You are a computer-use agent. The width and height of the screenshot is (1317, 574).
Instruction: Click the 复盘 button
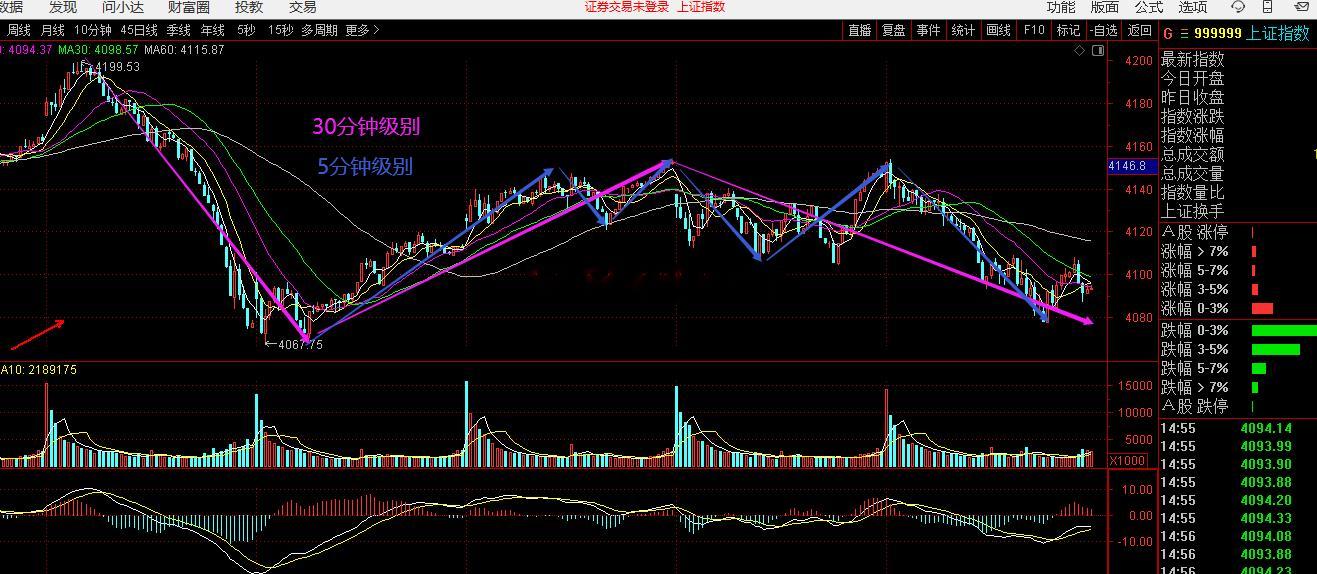[893, 30]
